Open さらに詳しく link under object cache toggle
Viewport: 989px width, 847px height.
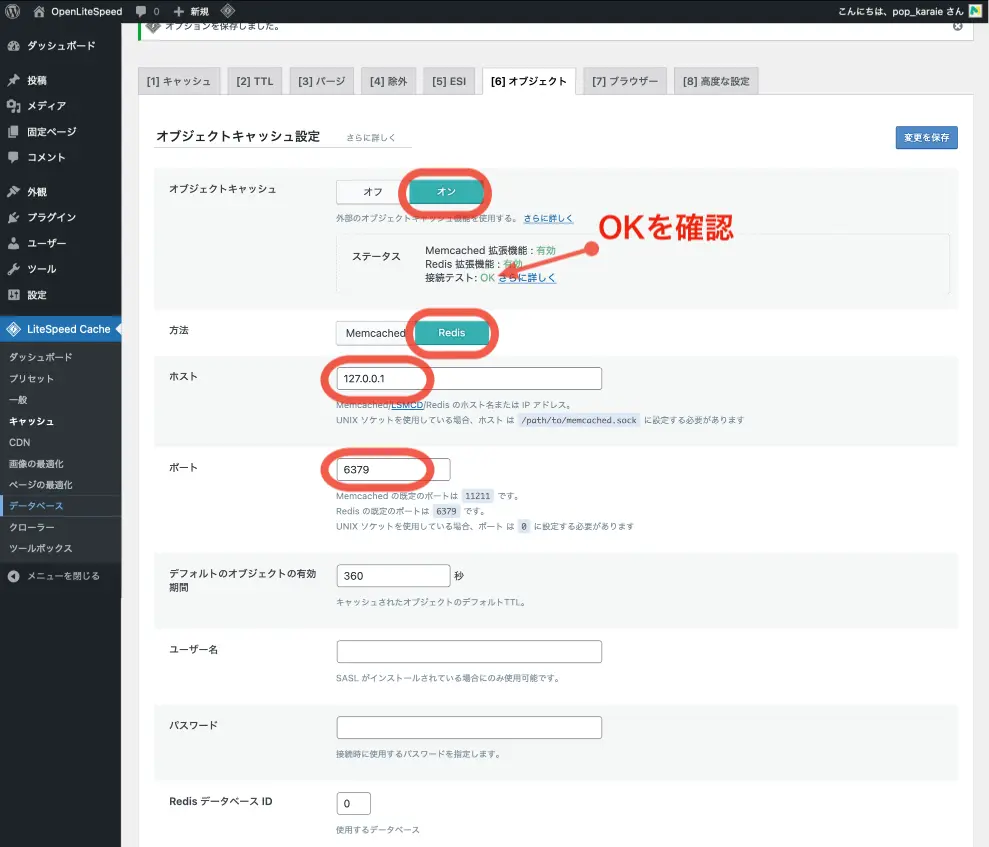pos(548,218)
